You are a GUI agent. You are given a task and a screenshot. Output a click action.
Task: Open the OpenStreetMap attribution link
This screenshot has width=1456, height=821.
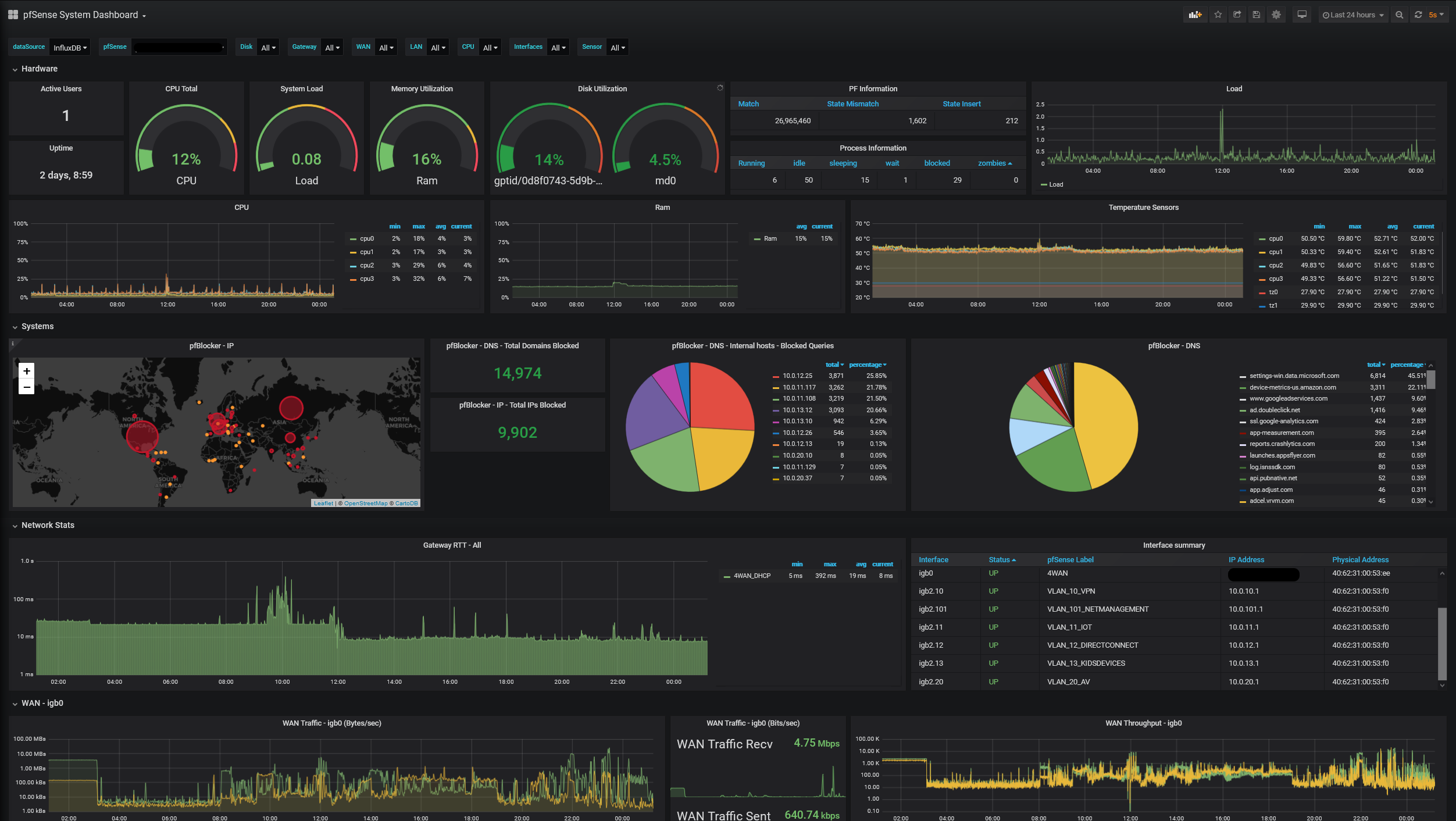(x=365, y=504)
